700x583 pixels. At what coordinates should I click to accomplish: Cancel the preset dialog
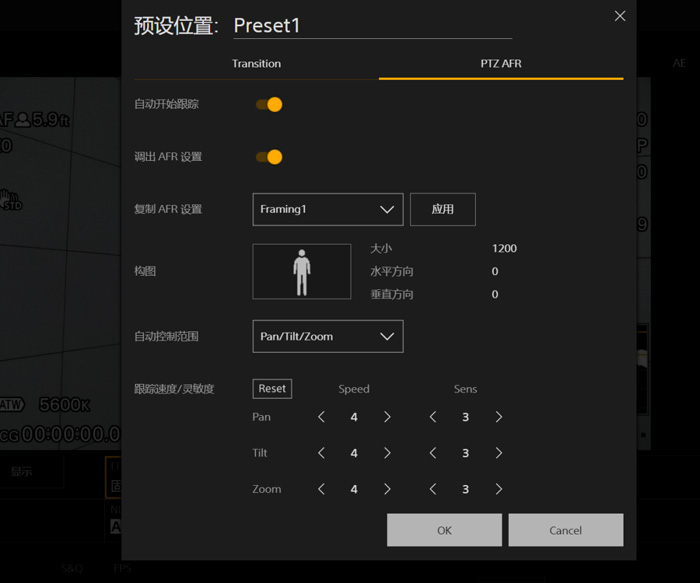[565, 530]
